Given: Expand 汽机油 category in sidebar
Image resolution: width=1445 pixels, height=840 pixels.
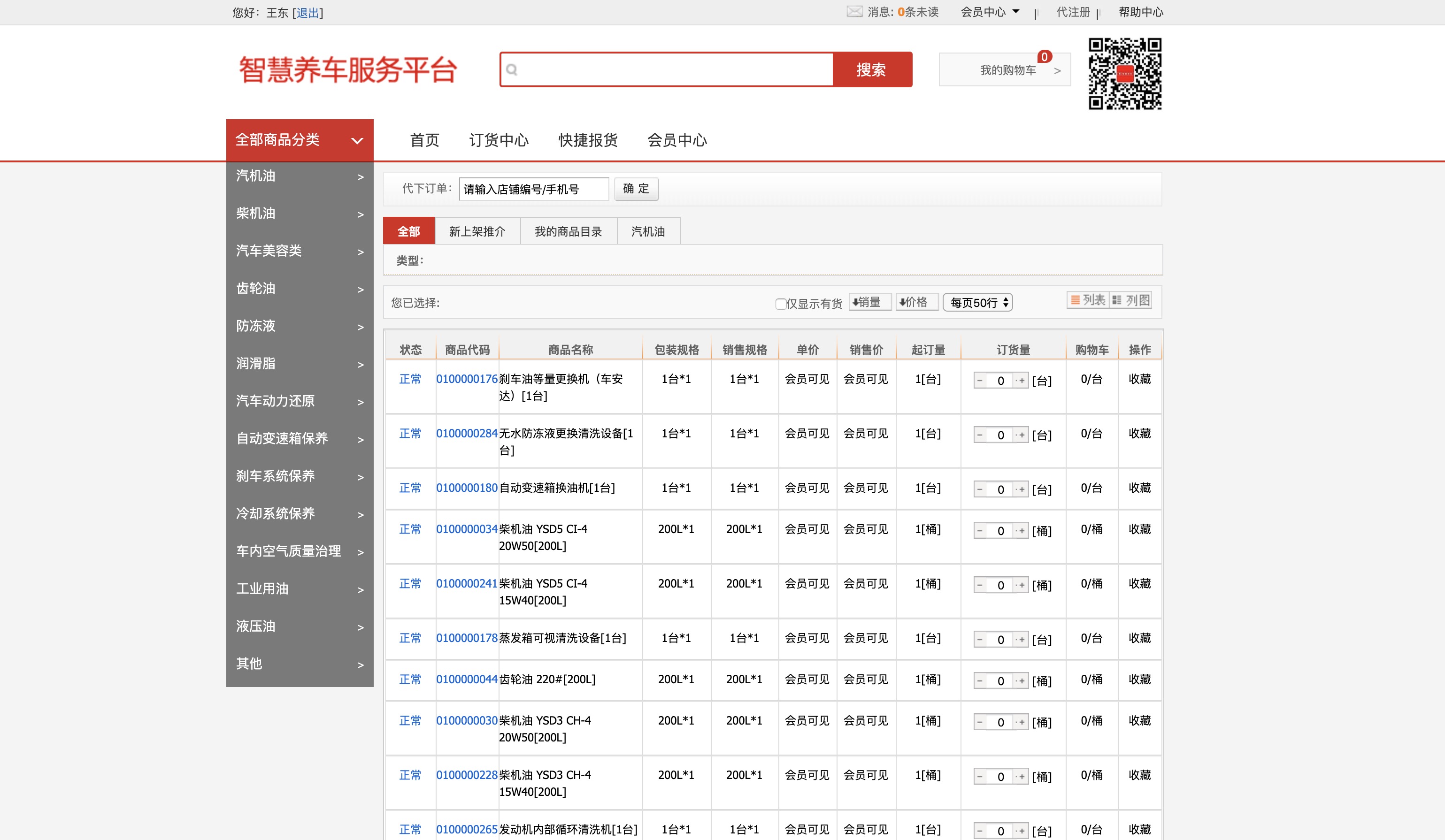Looking at the screenshot, I should click(x=300, y=176).
